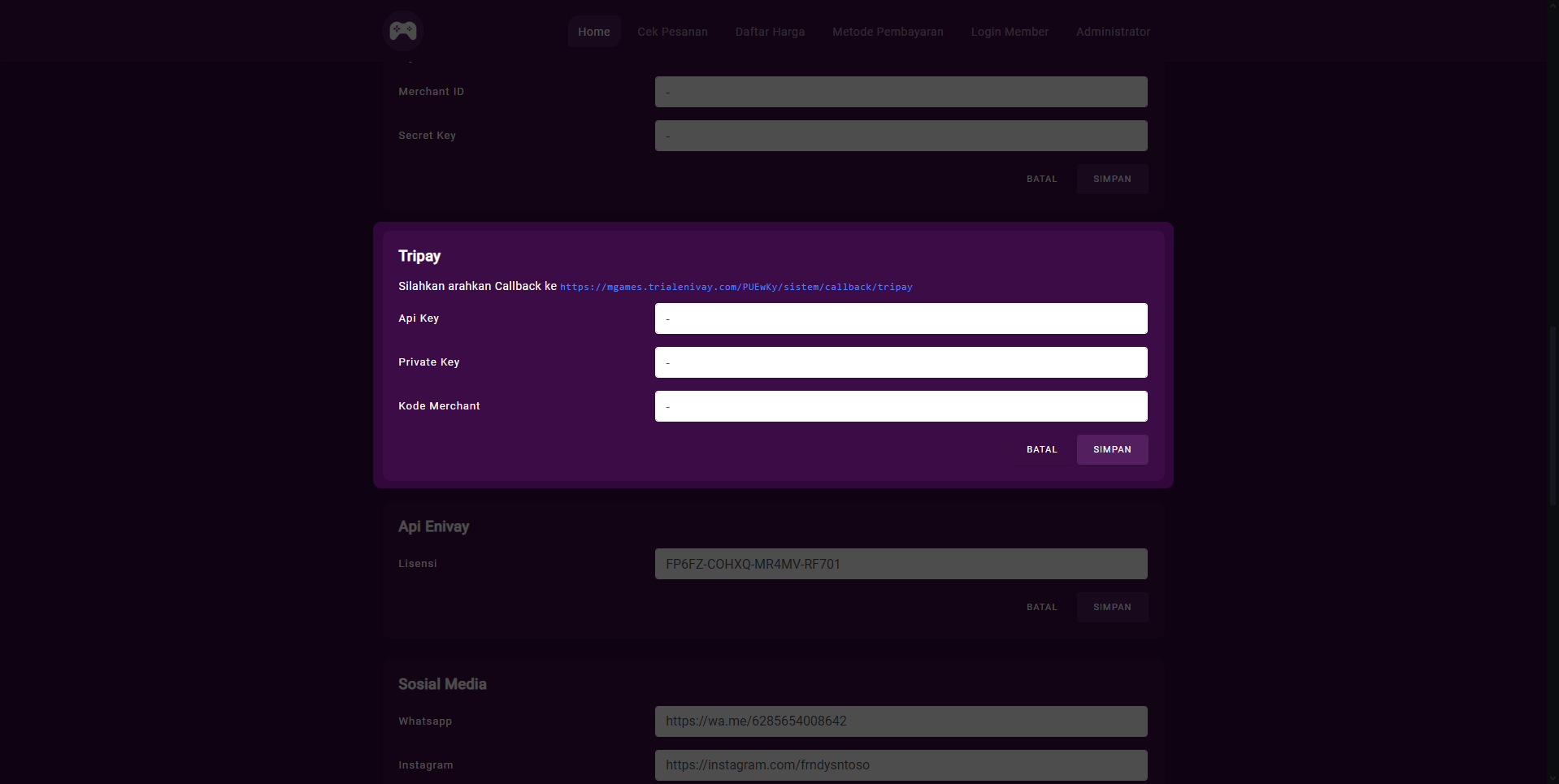Click the Api Enivay heading
This screenshot has width=1559, height=784.
[x=433, y=526]
